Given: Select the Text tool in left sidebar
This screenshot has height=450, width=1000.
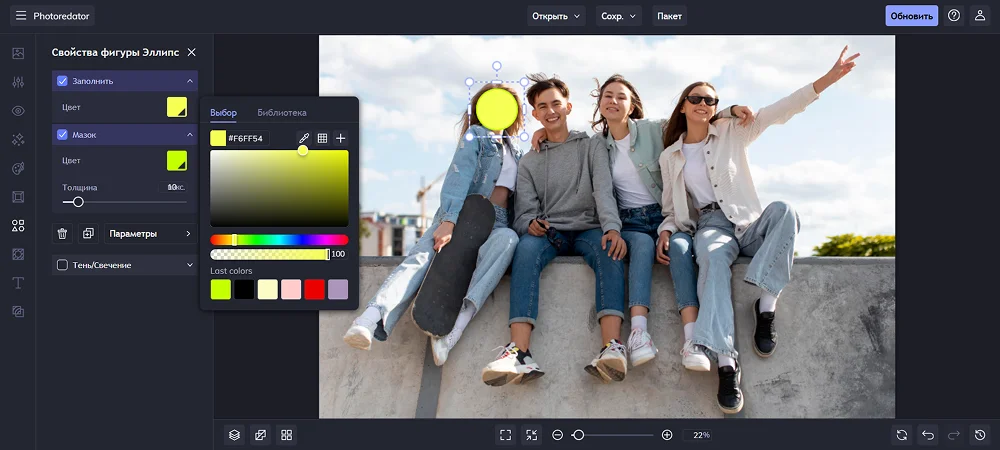Looking at the screenshot, I should (18, 283).
